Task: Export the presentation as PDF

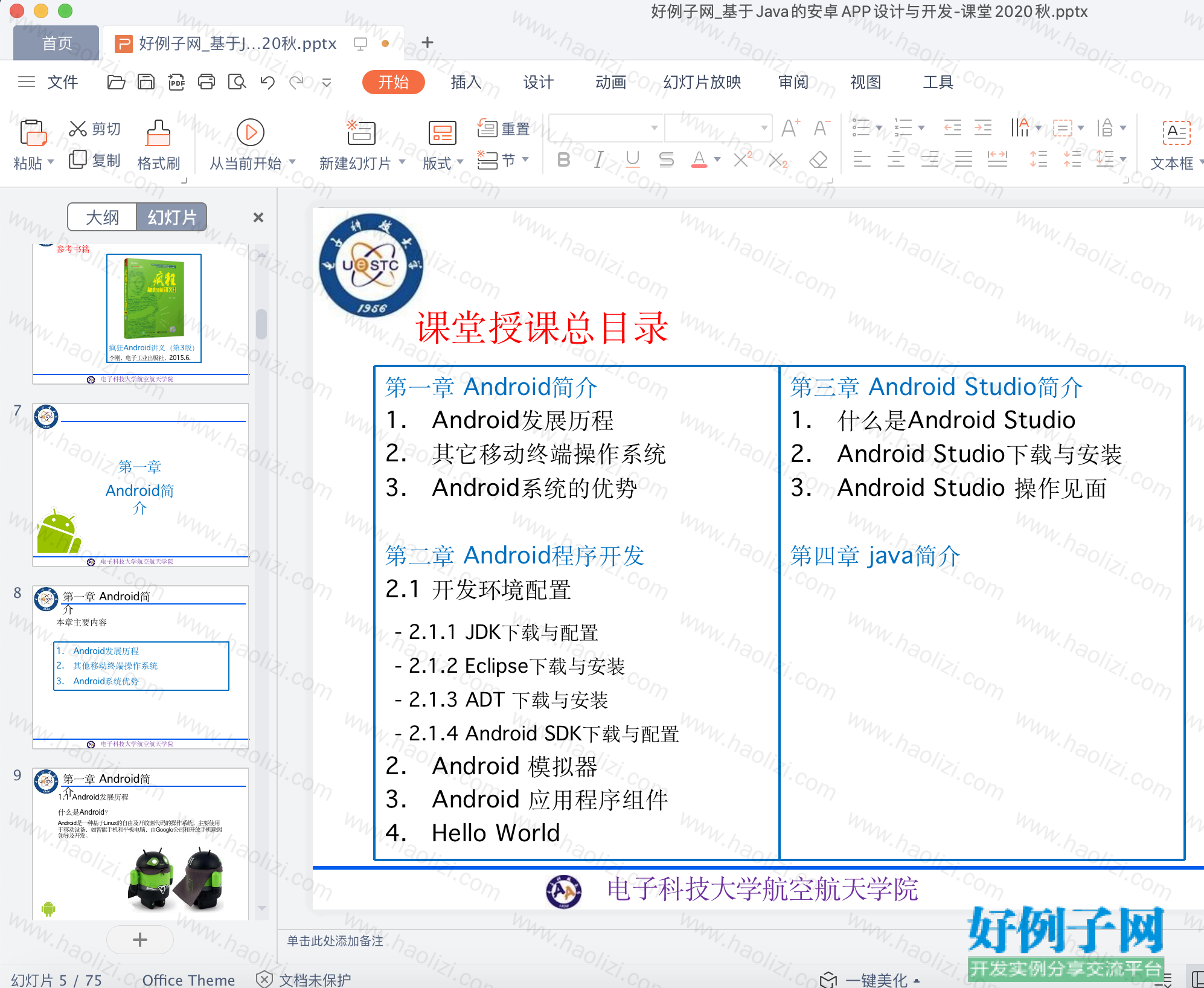Action: 176,82
